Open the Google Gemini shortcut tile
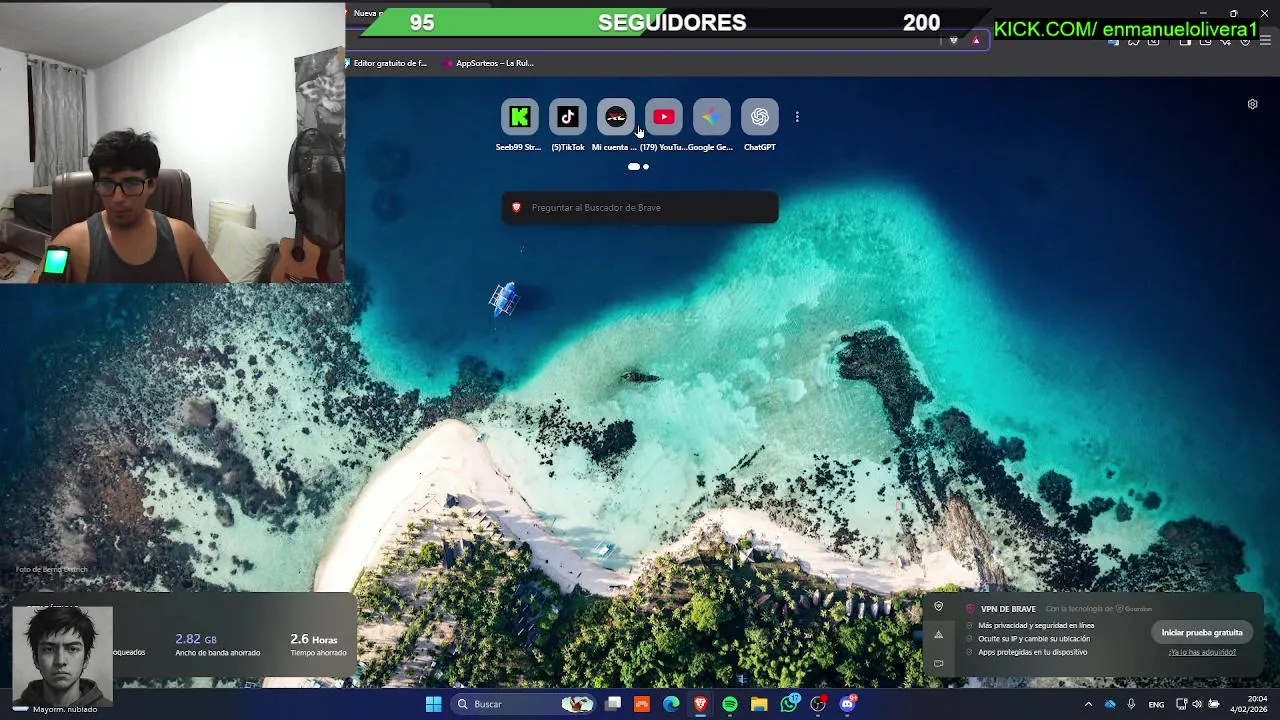 pos(711,117)
